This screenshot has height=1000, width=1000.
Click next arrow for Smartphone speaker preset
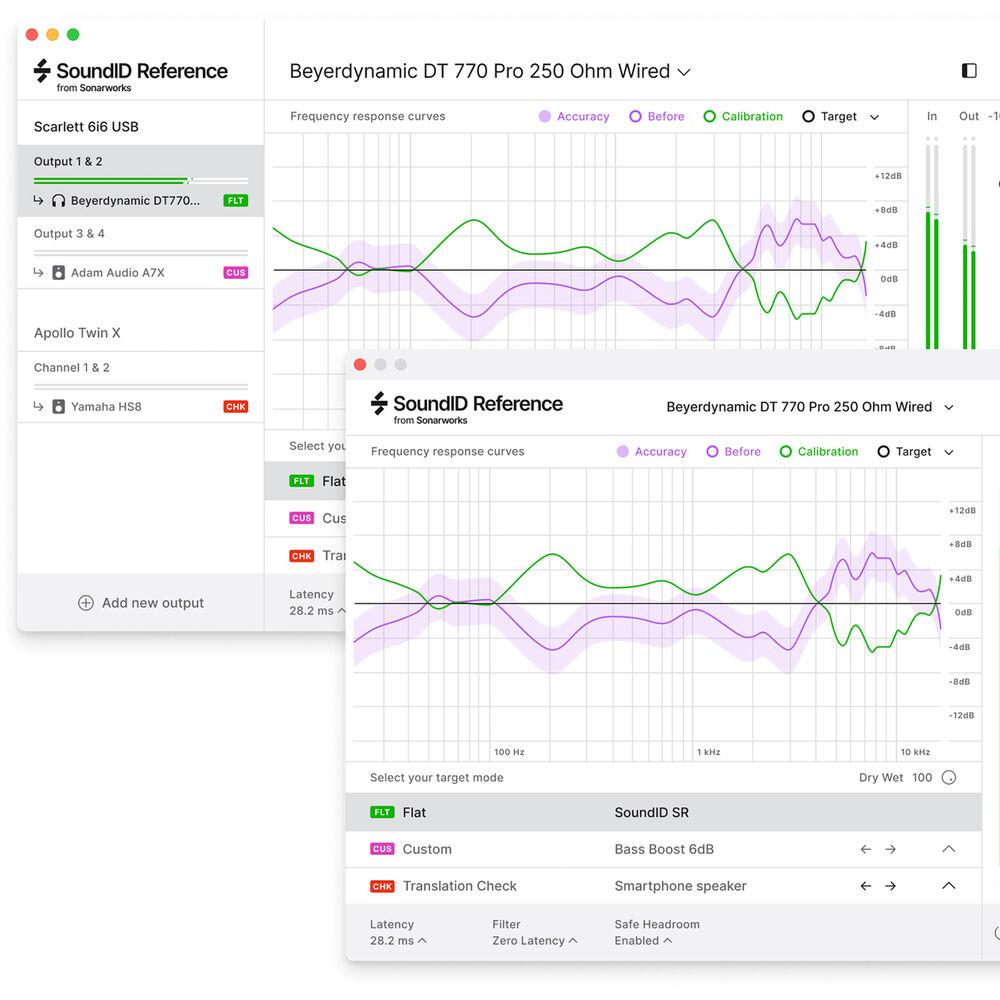890,886
